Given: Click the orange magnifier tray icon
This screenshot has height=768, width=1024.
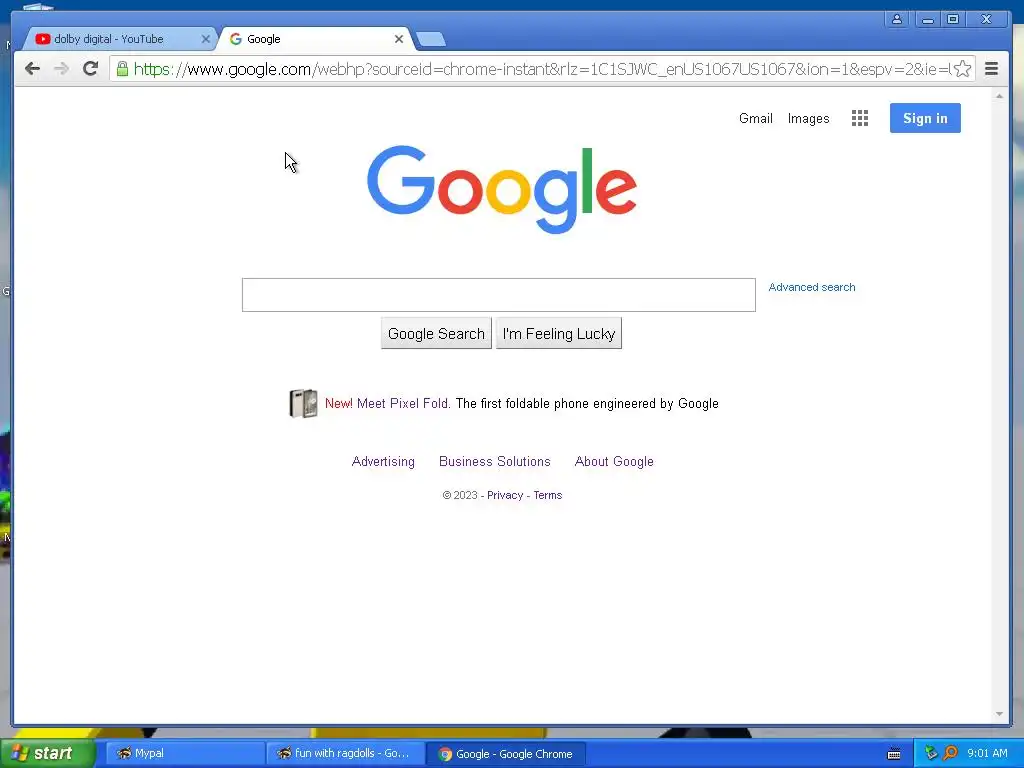Looking at the screenshot, I should tap(950, 753).
